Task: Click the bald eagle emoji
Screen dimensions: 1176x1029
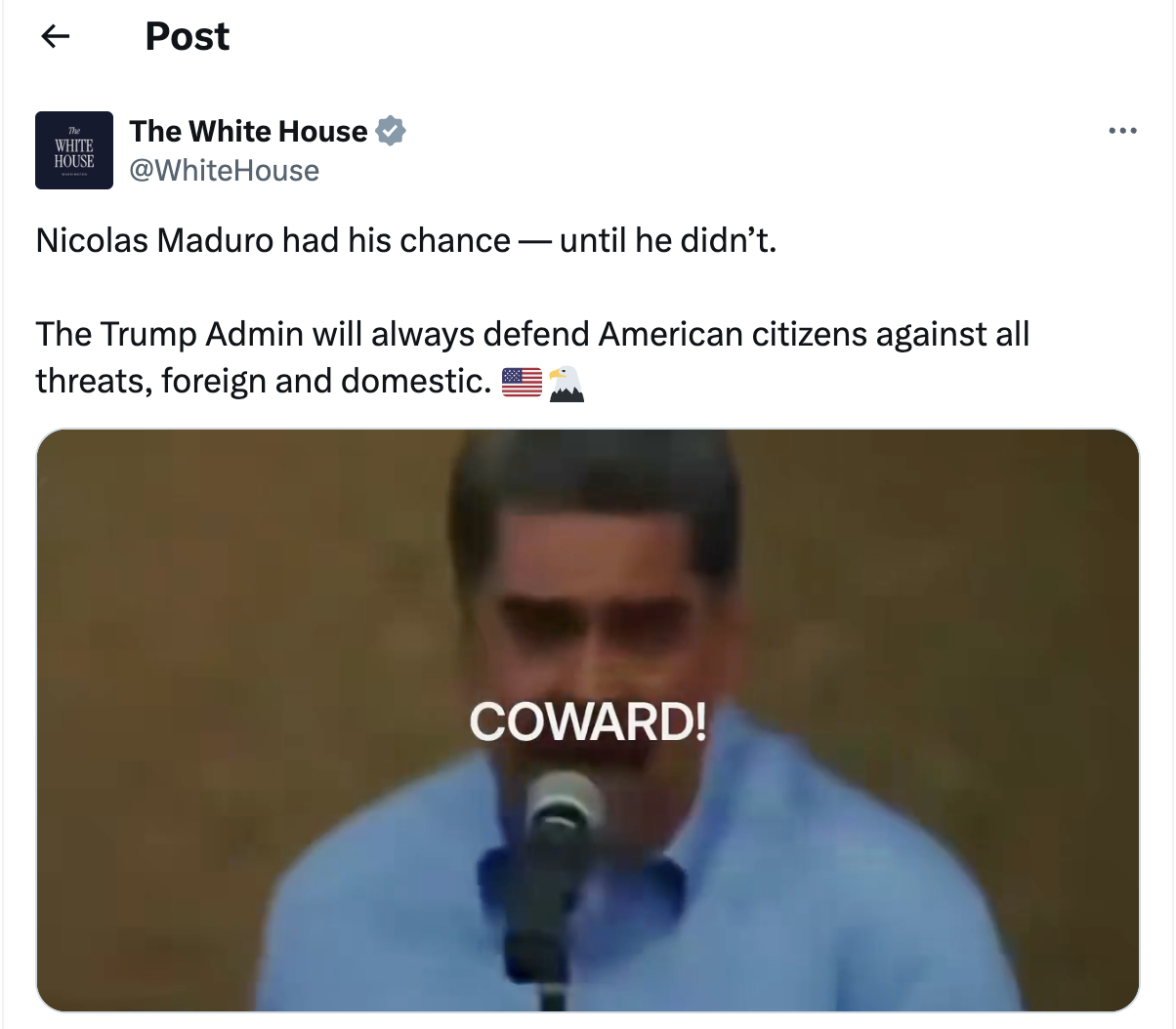Action: tap(566, 384)
